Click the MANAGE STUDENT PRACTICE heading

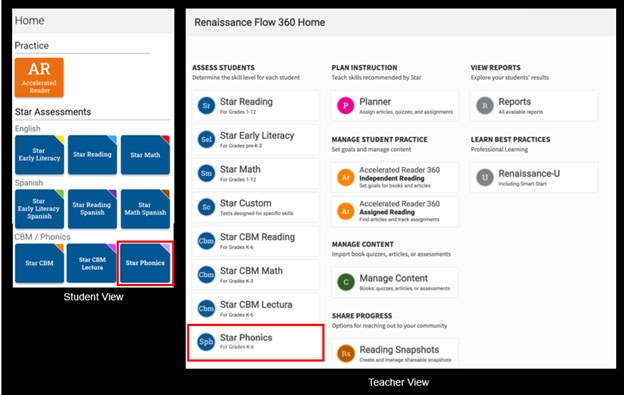pyautogui.click(x=379, y=140)
